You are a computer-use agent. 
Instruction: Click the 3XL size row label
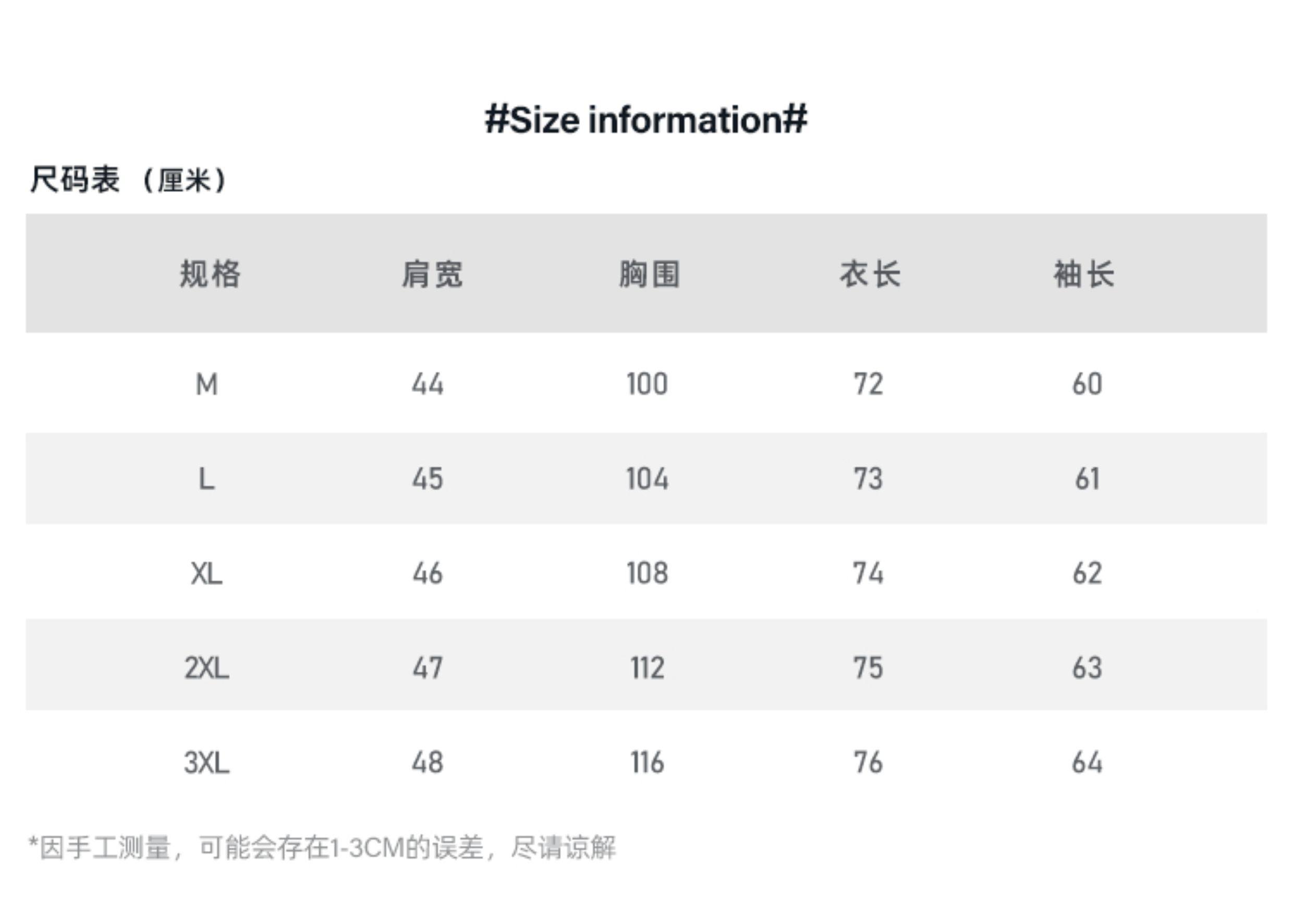point(206,762)
